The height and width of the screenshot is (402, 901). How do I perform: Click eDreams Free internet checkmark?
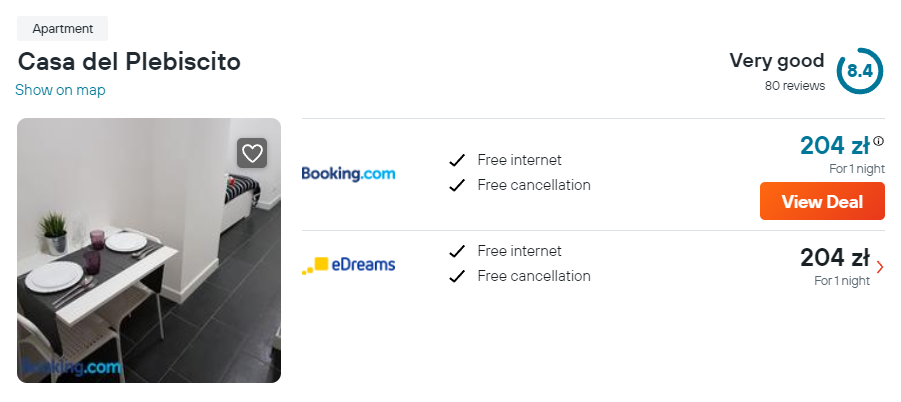(x=457, y=251)
